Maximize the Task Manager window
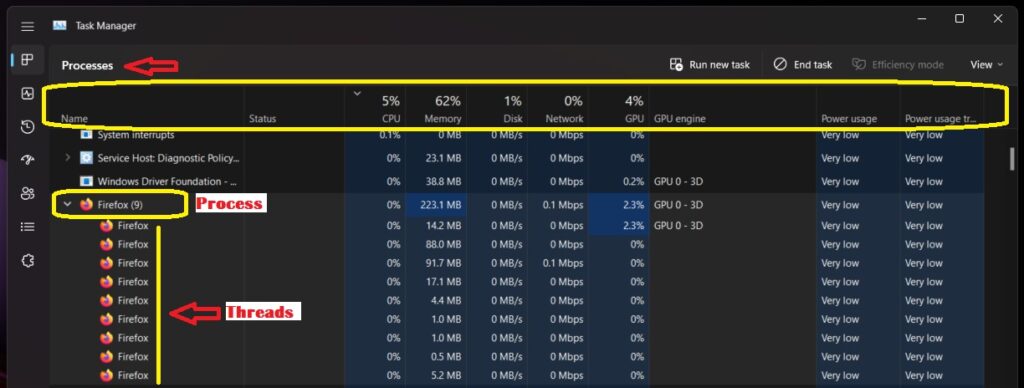1024x388 pixels. [x=959, y=19]
